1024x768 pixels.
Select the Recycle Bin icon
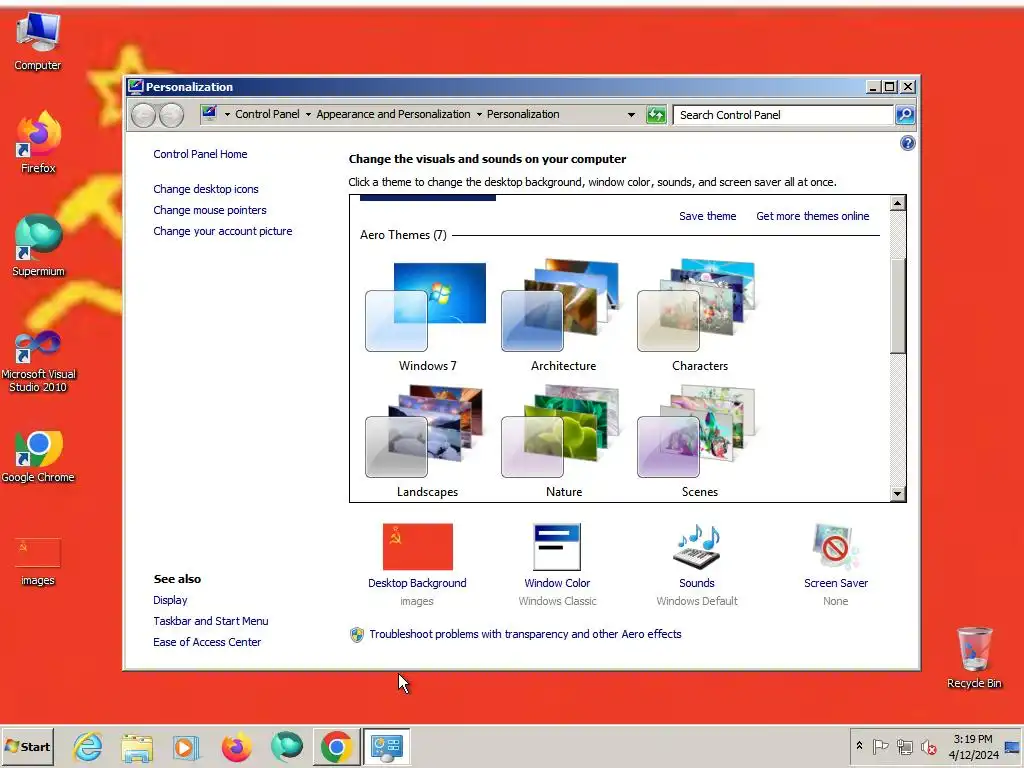click(x=974, y=658)
